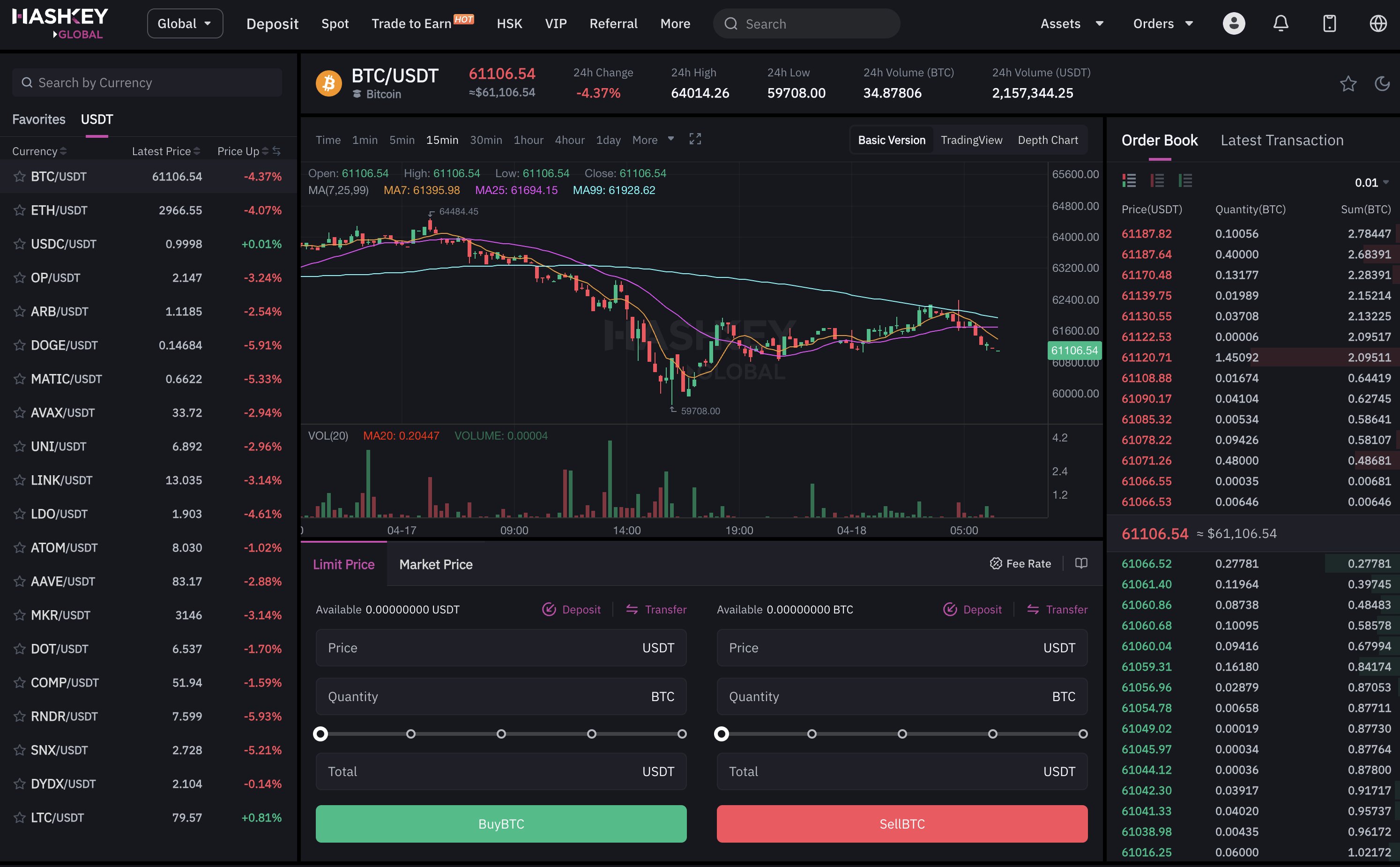
Task: Switch to the Favorites tab
Action: [39, 119]
